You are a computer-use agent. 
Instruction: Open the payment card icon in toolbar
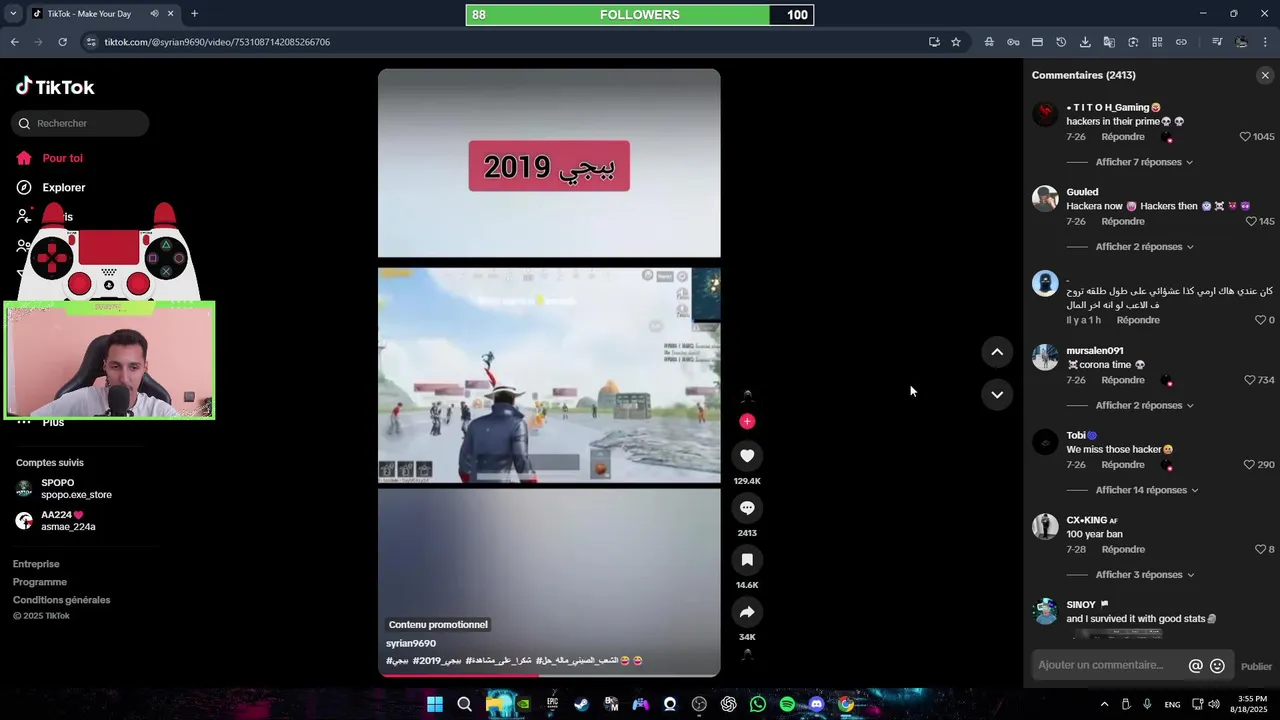pyautogui.click(x=1037, y=42)
